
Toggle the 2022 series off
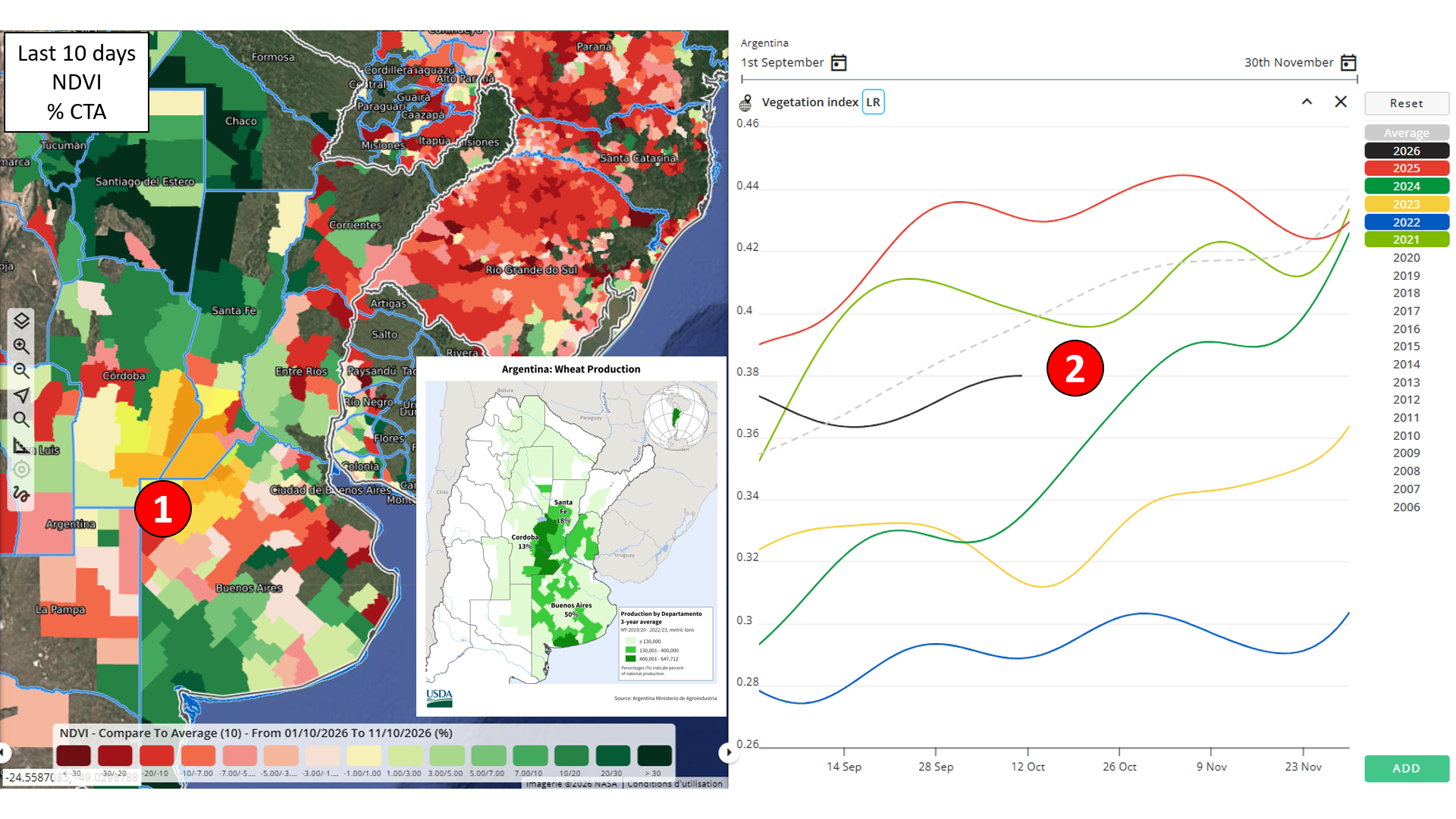click(x=1407, y=222)
